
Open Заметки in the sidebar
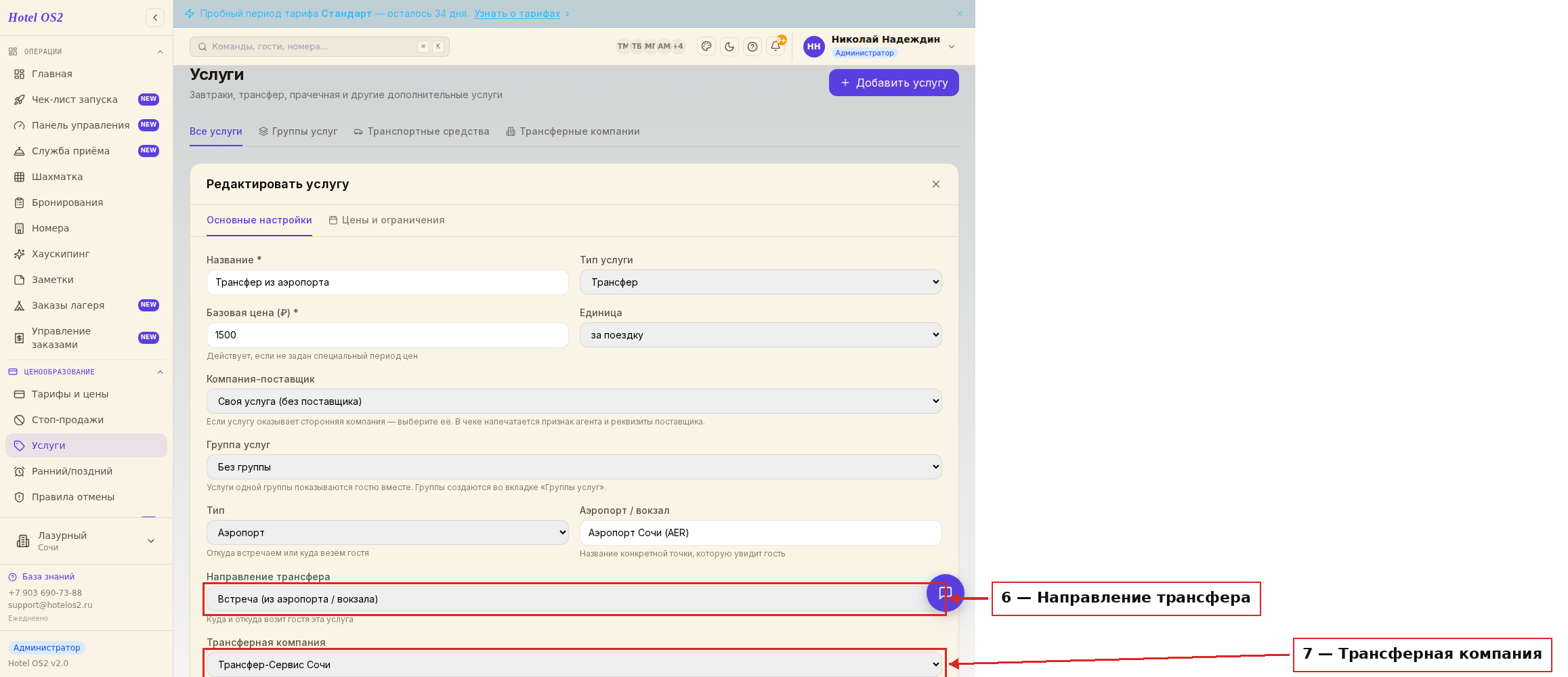tap(86, 280)
